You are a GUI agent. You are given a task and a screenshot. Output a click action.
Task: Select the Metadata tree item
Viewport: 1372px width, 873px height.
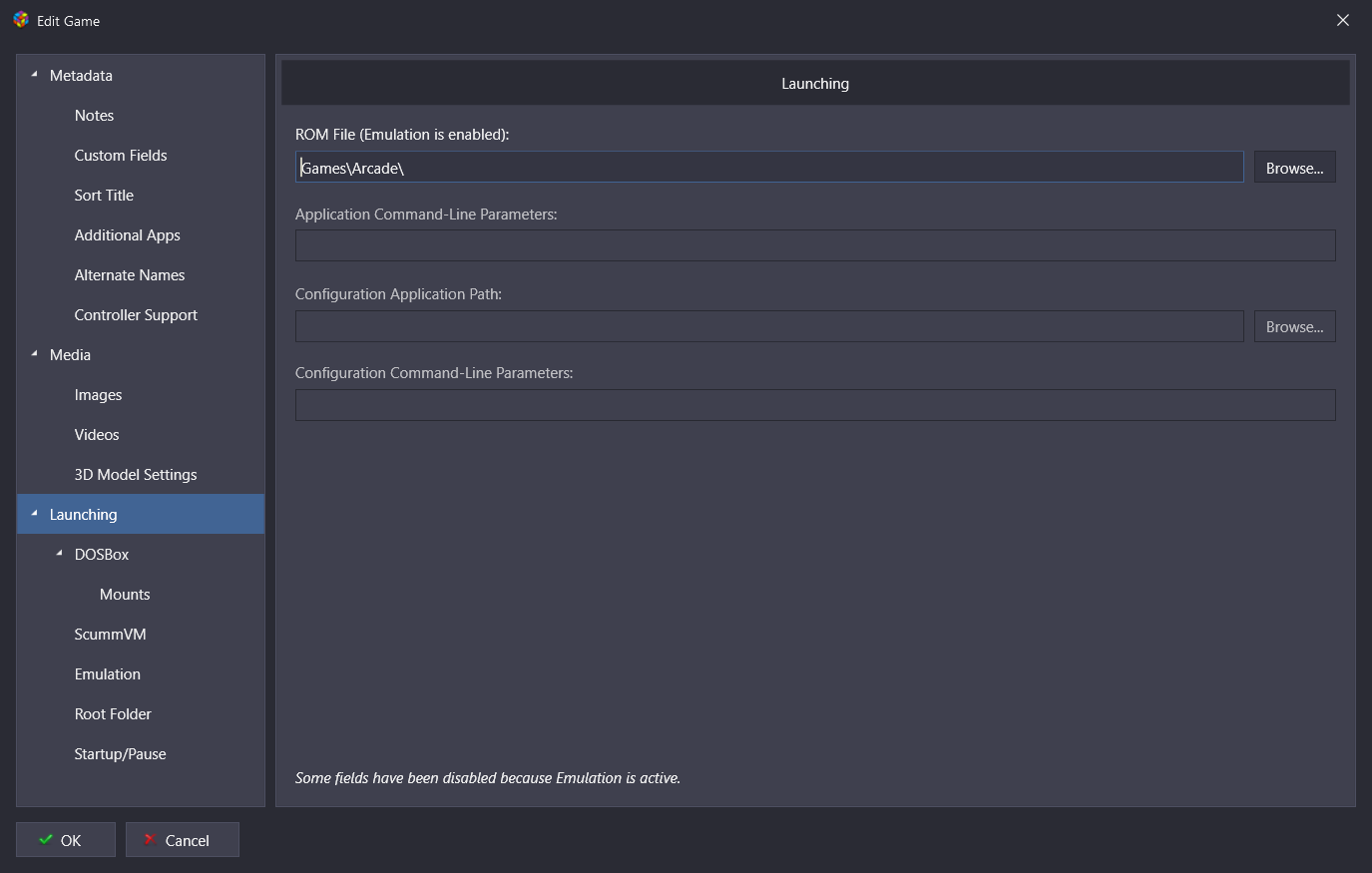coord(81,76)
